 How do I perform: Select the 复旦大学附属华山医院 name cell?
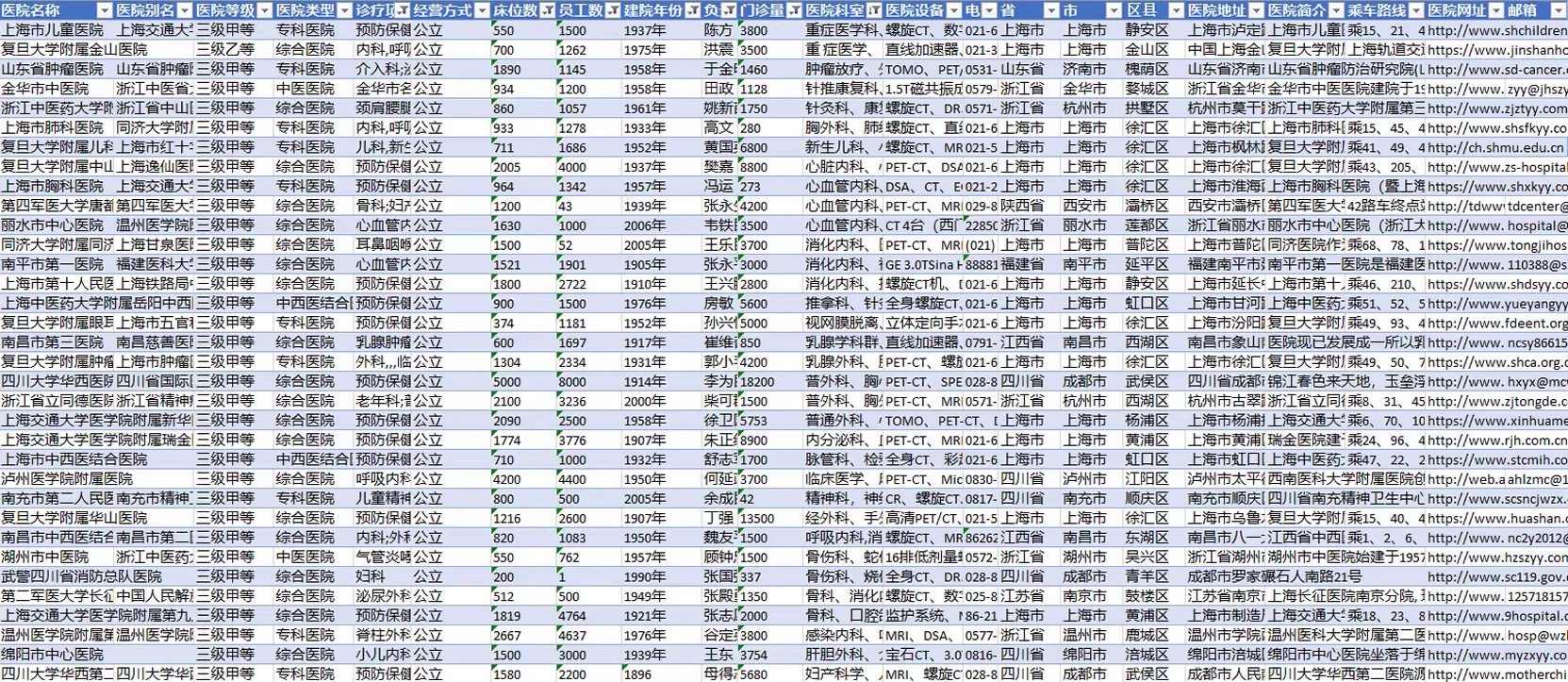[x=58, y=518]
